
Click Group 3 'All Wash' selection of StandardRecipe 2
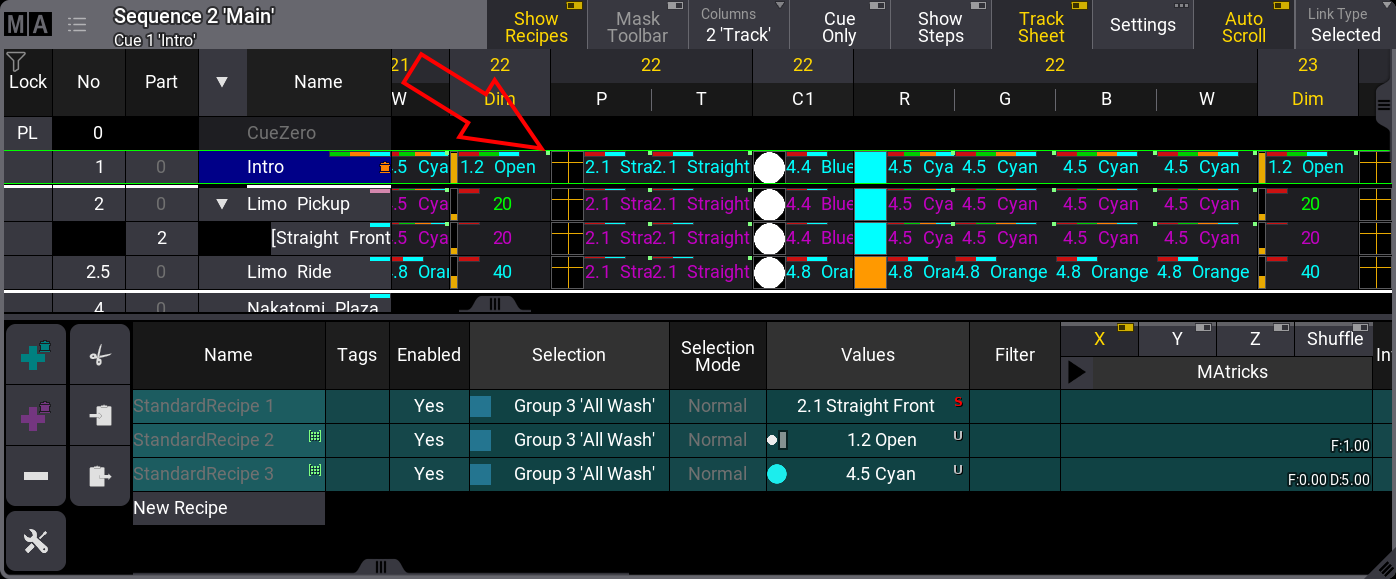pyautogui.click(x=569, y=440)
